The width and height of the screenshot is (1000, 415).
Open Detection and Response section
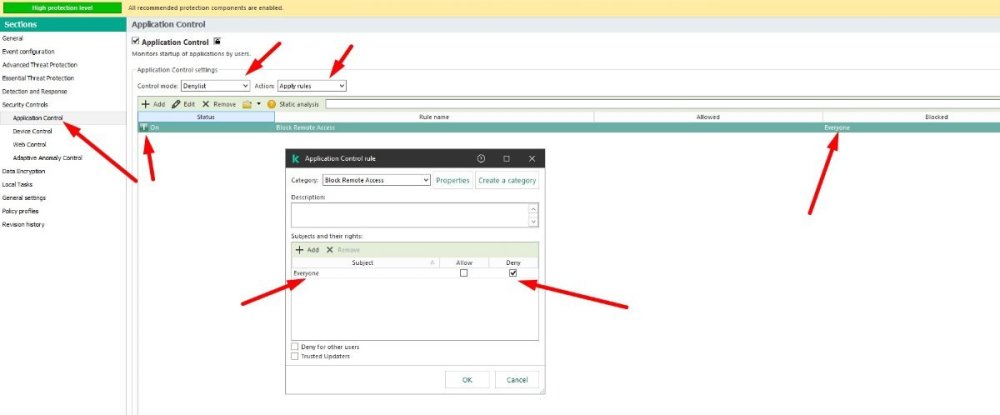click(34, 92)
